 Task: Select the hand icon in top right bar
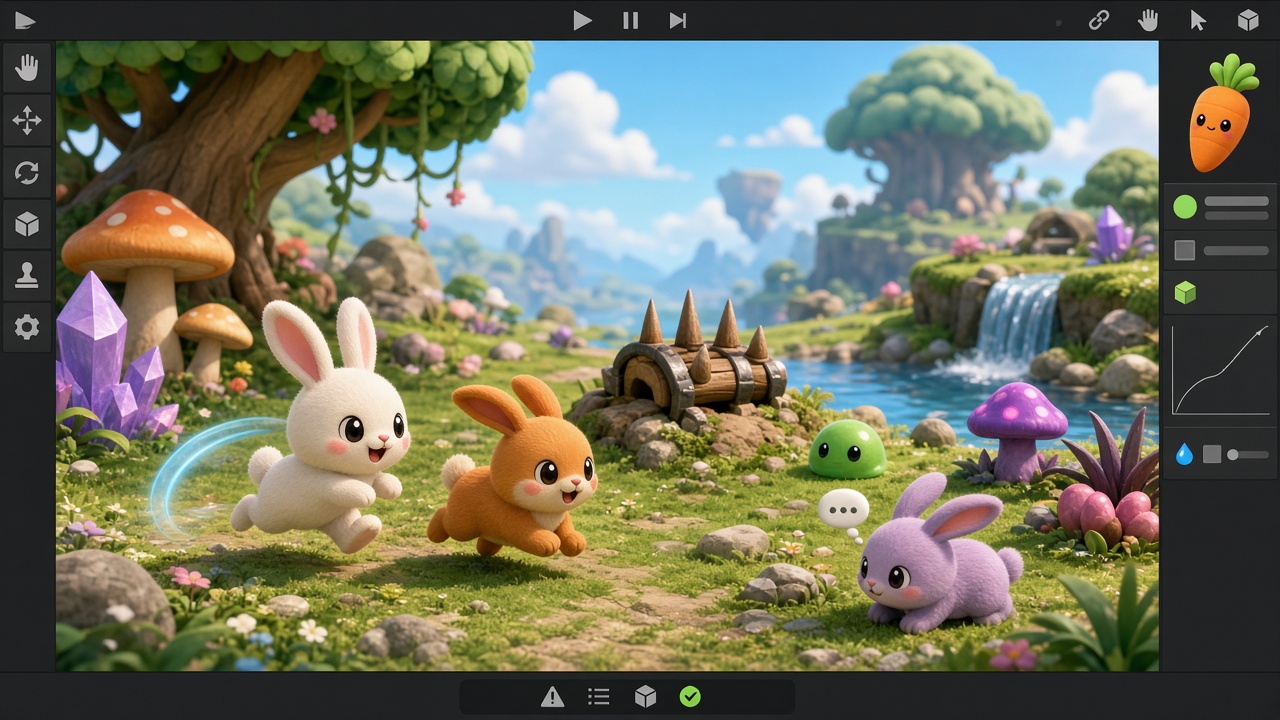[x=1148, y=20]
